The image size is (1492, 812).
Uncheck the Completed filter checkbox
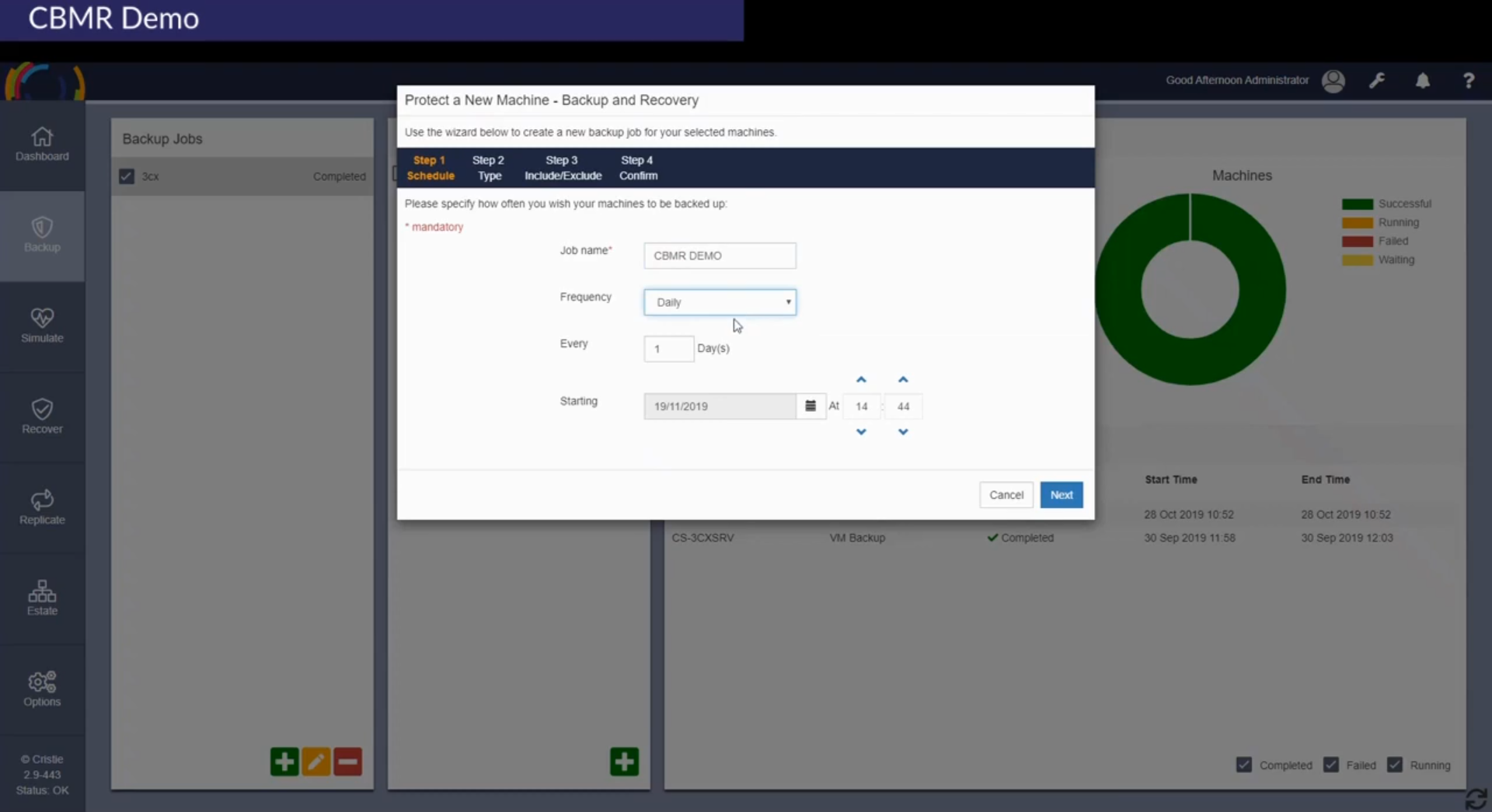(x=1244, y=765)
